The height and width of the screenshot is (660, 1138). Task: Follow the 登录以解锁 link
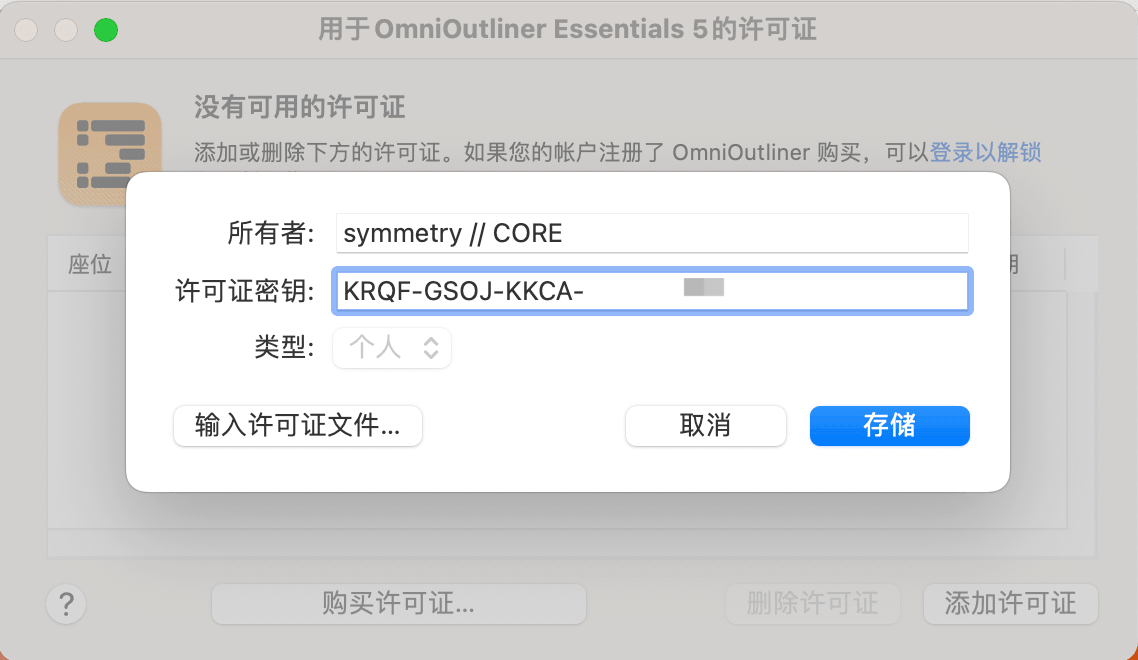pyautogui.click(x=986, y=152)
